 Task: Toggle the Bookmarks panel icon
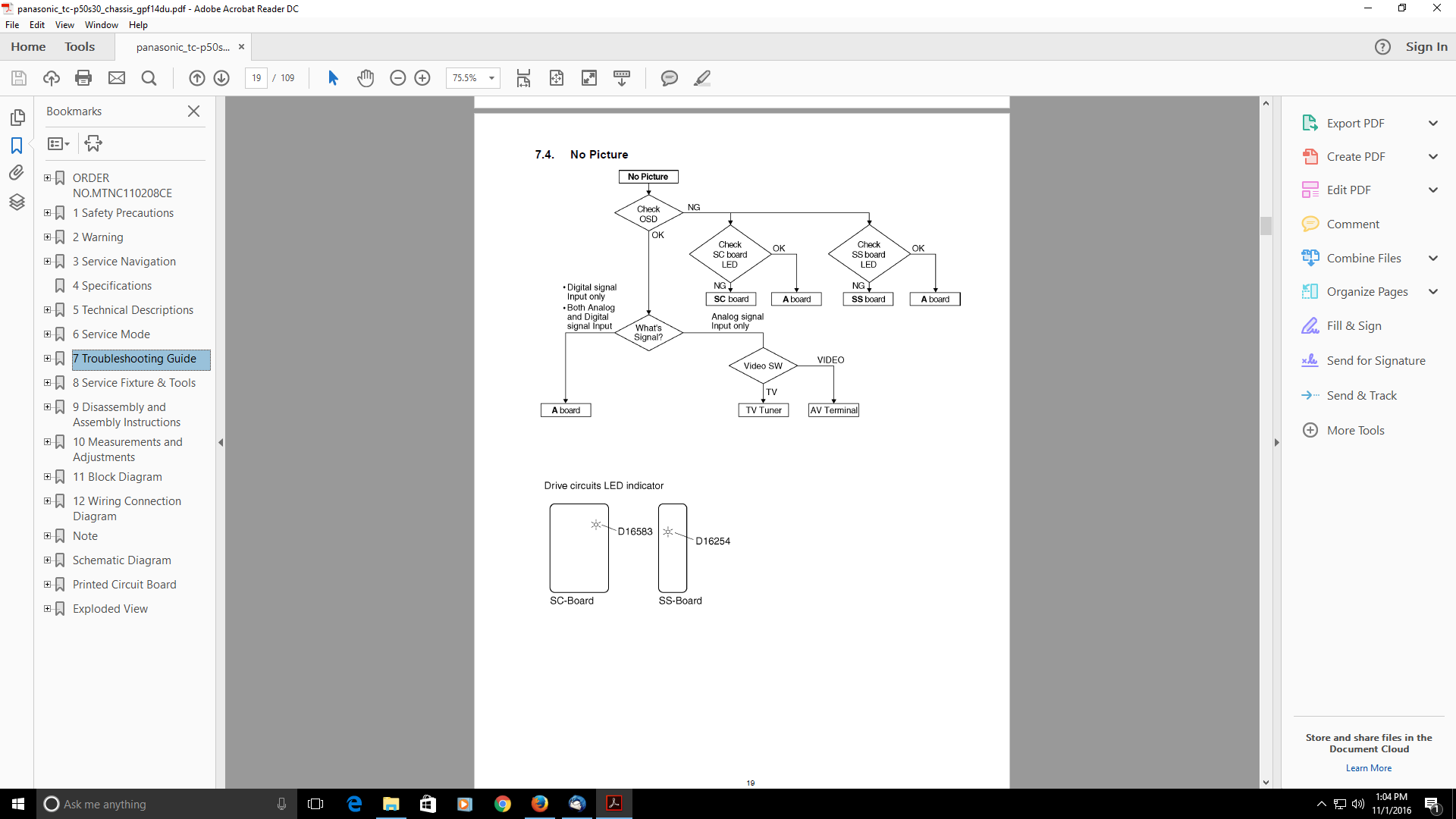[17, 145]
